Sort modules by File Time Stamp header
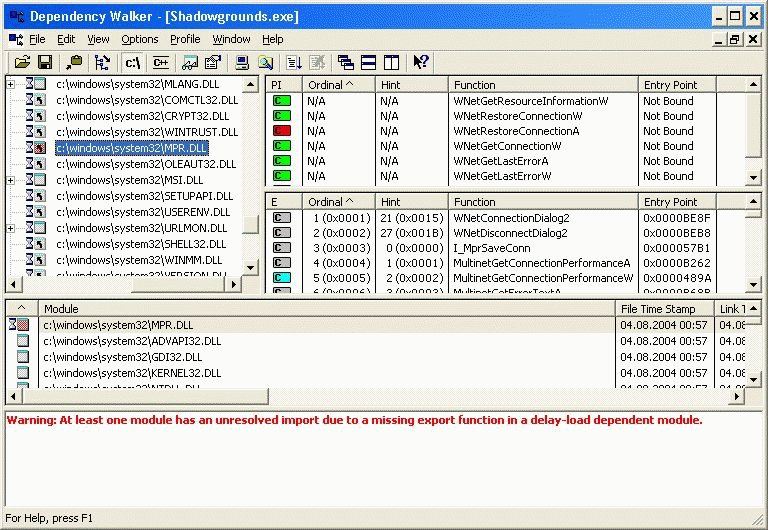This screenshot has width=768, height=530. pyautogui.click(x=665, y=309)
